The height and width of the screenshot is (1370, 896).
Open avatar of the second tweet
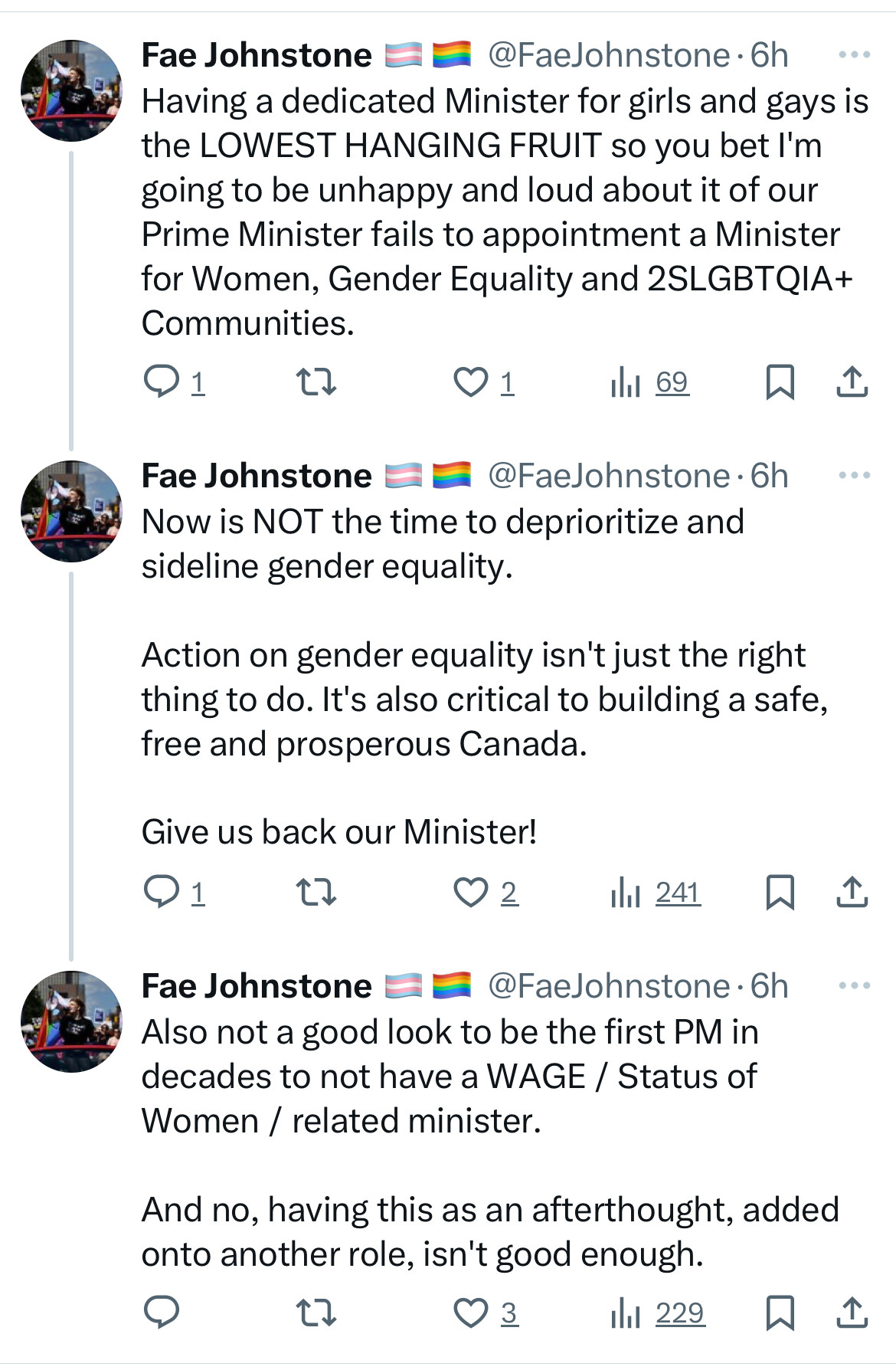tap(71, 511)
